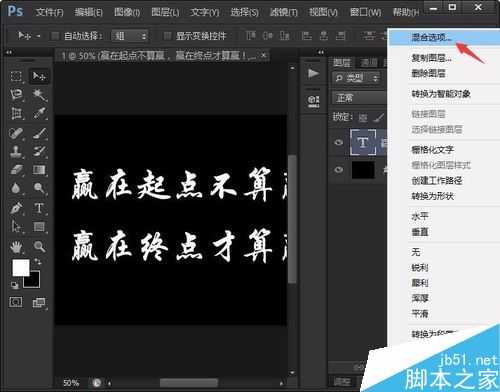Expand the panel dock double-arrow

pos(321,52)
